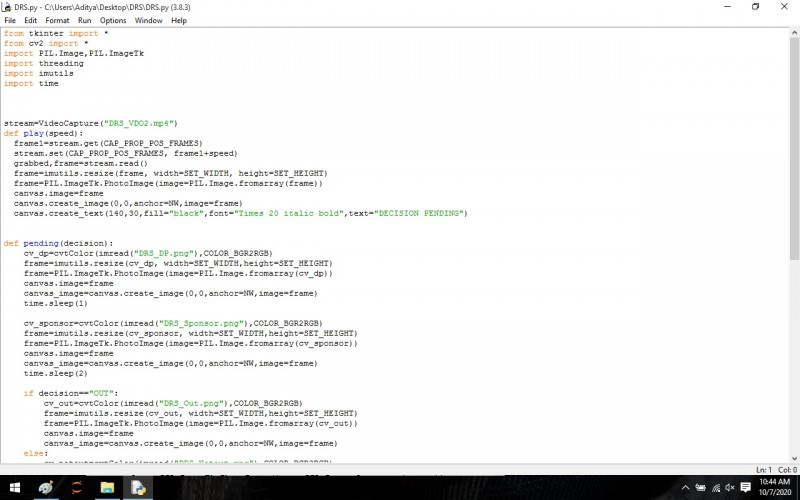The width and height of the screenshot is (800, 500).
Task: Click the 'import time' line
Action: tap(31, 83)
